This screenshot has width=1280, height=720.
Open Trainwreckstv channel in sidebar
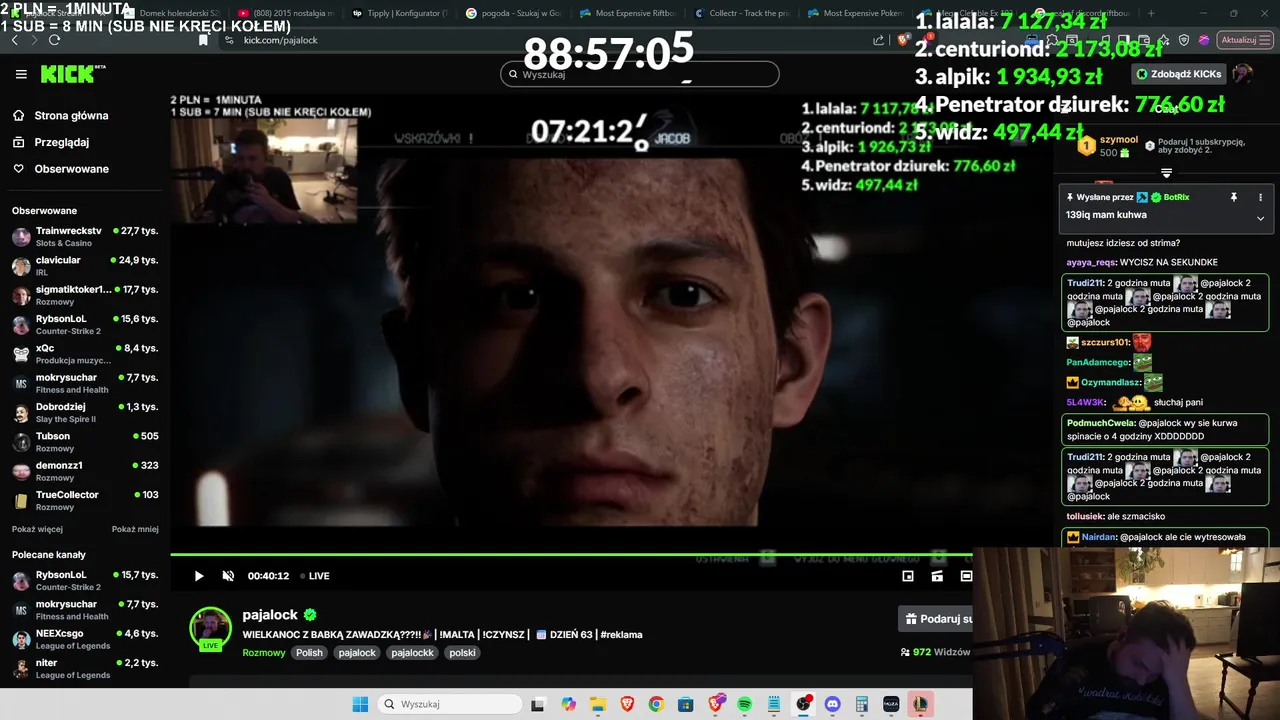click(85, 236)
